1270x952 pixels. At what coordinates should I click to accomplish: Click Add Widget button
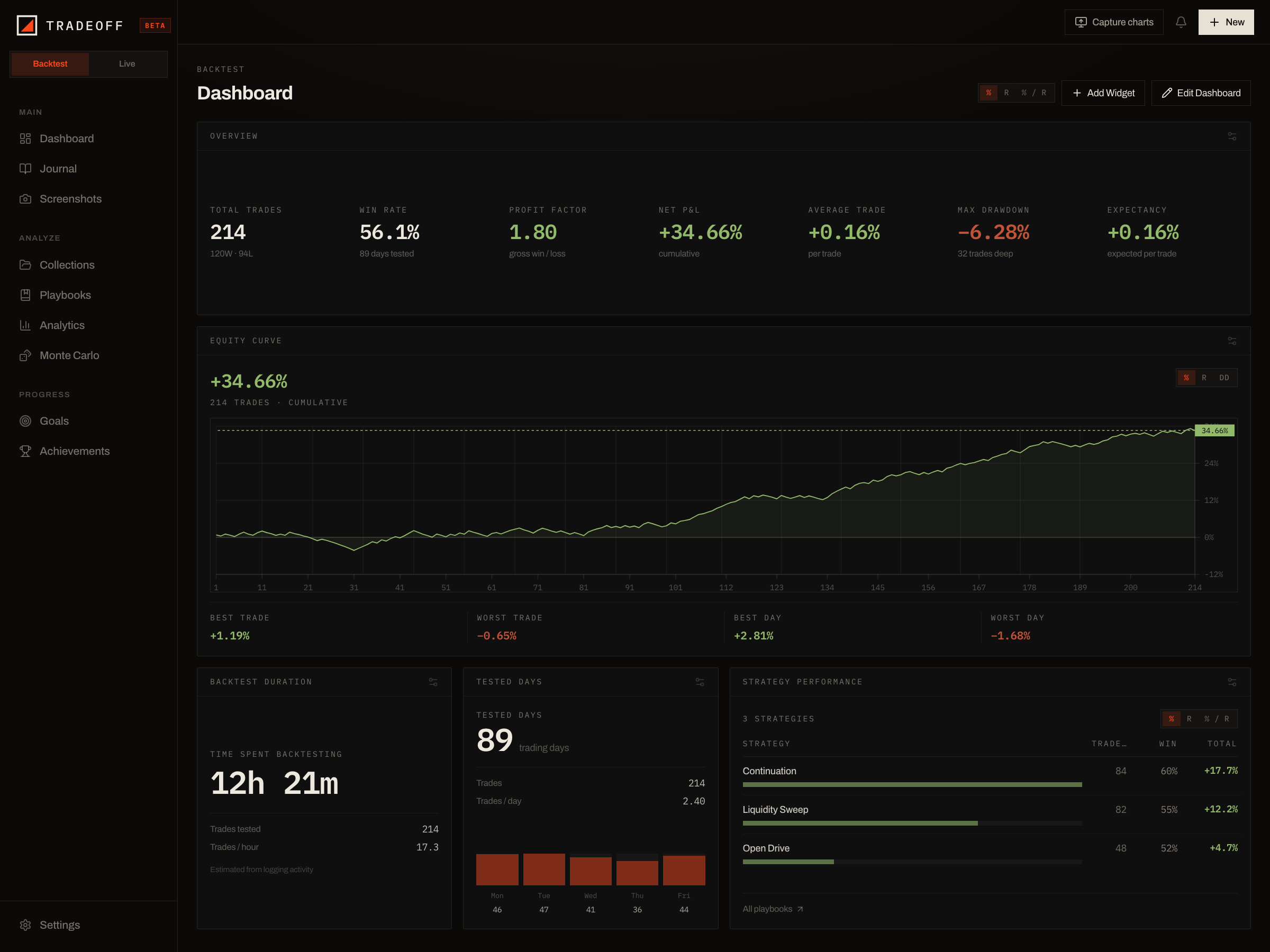coord(1103,93)
